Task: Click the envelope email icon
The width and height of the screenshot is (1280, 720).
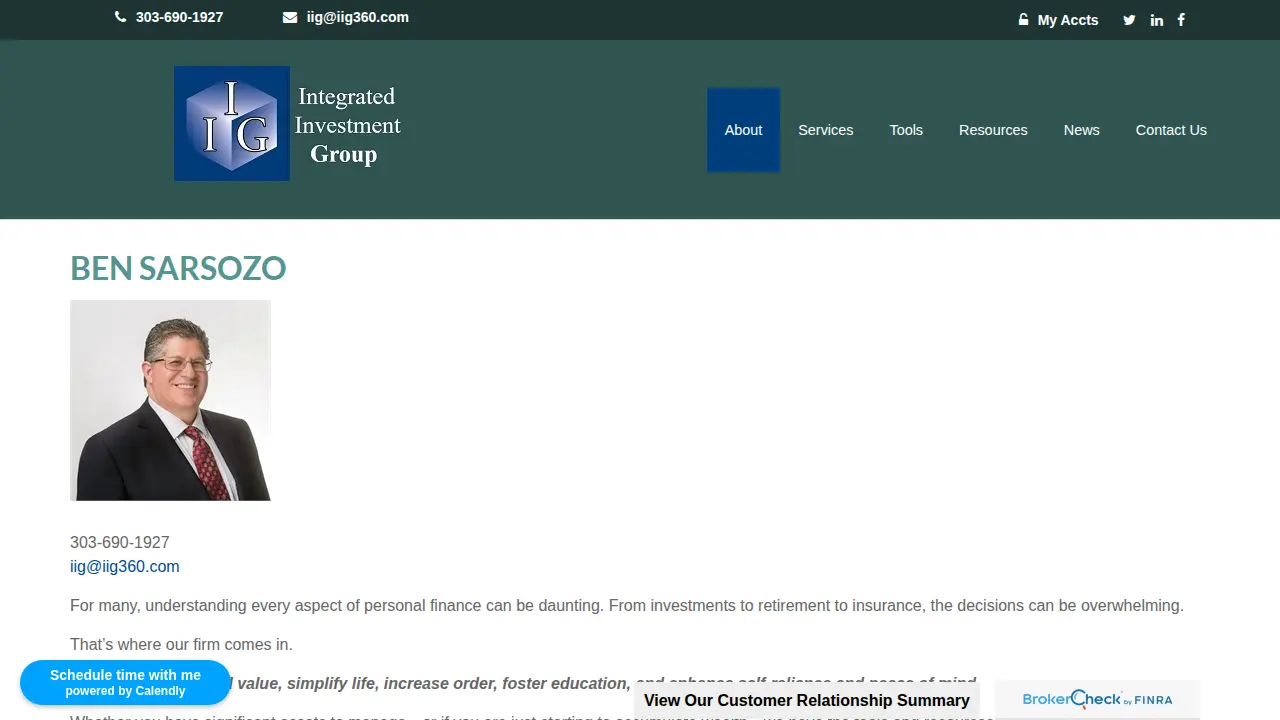Action: [x=290, y=17]
